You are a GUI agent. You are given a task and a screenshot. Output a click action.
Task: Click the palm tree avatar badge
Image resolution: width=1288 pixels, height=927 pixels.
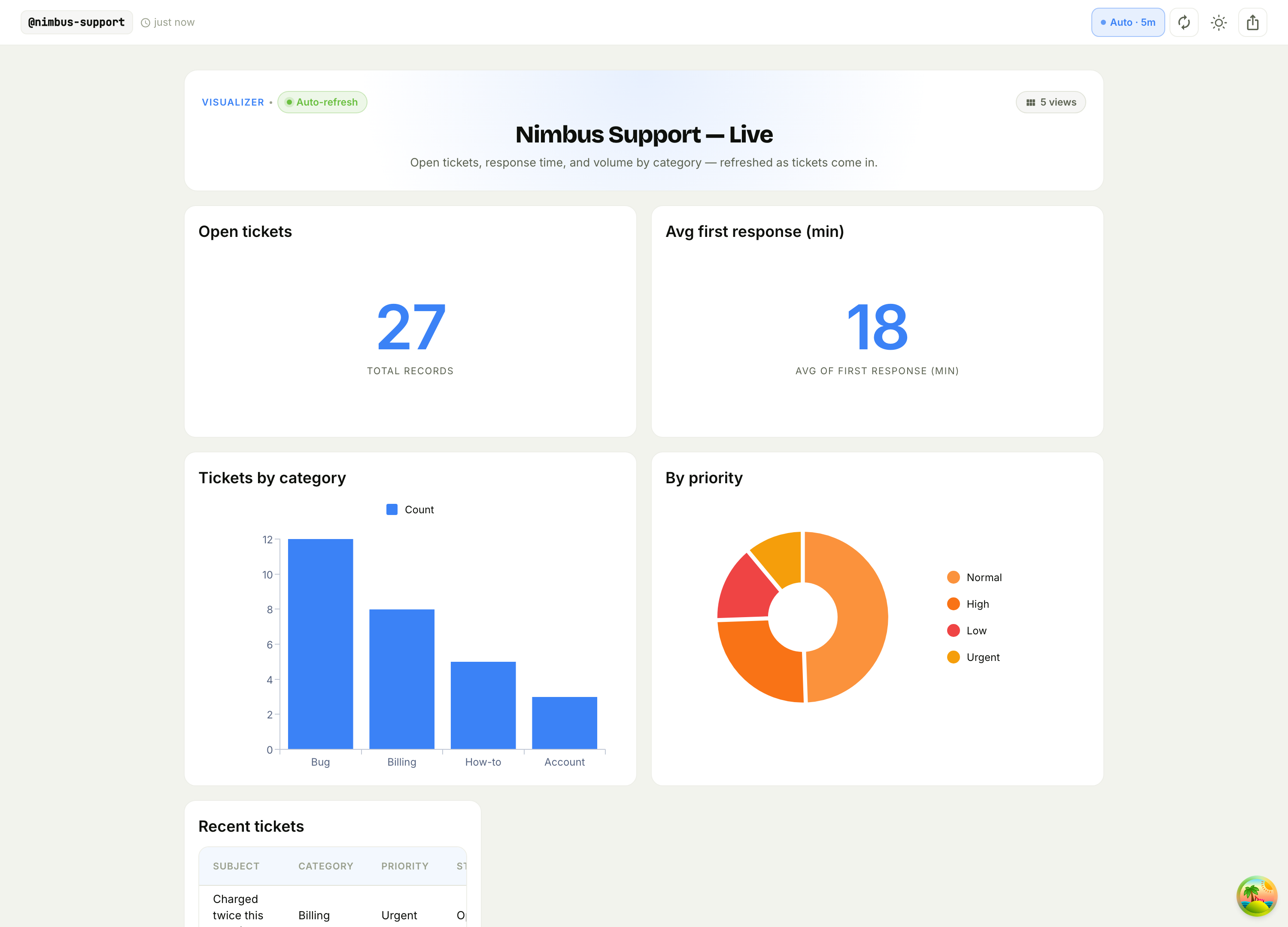click(1256, 895)
